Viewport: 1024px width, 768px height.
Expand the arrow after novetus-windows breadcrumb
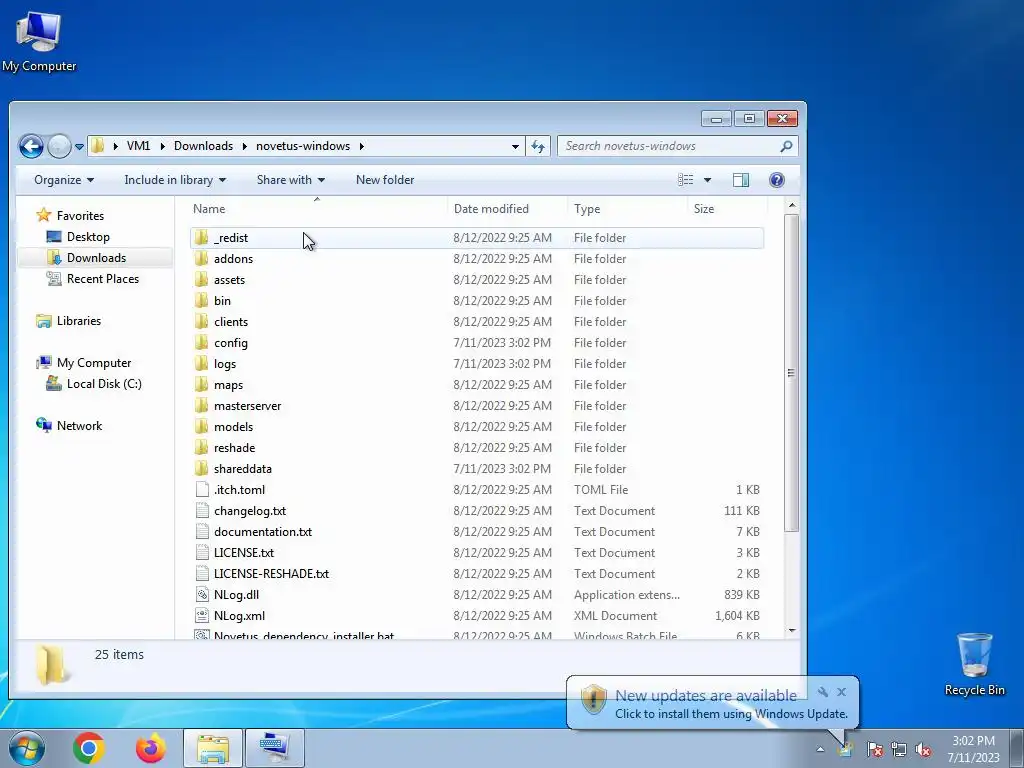tap(361, 146)
